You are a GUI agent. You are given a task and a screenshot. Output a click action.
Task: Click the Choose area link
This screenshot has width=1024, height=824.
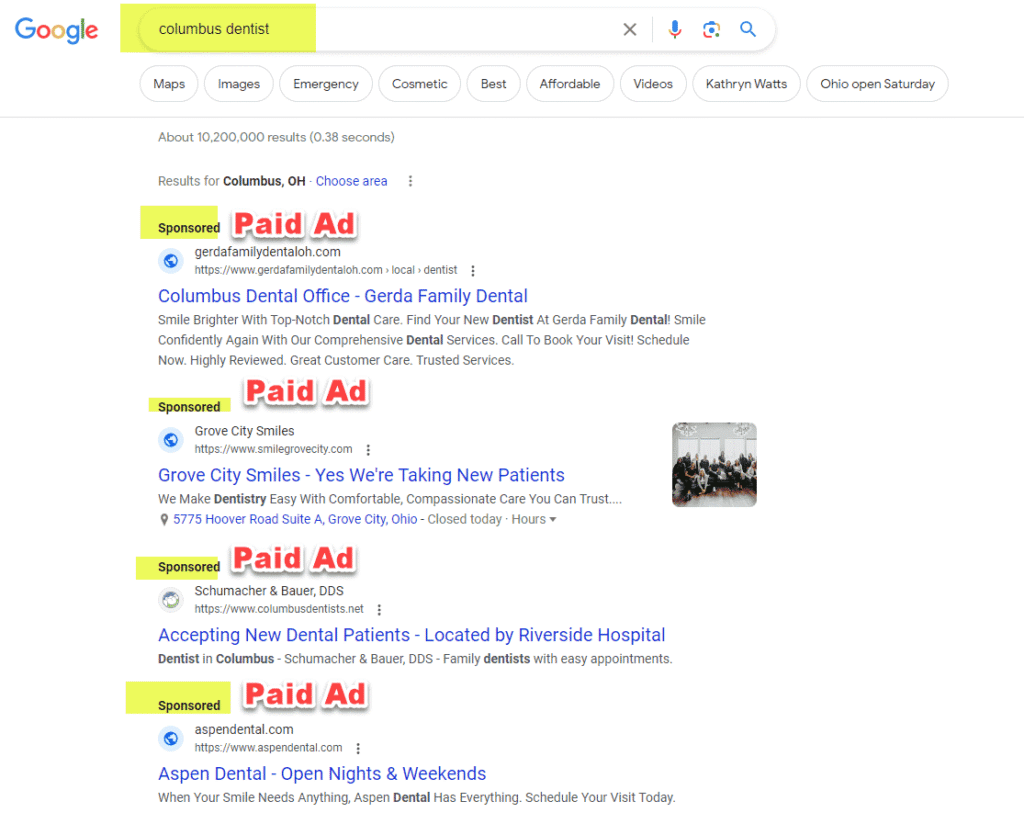[x=351, y=181]
